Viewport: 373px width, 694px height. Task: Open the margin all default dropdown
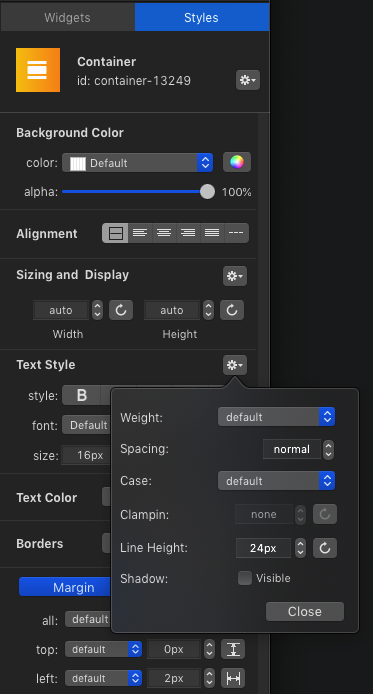(88, 619)
